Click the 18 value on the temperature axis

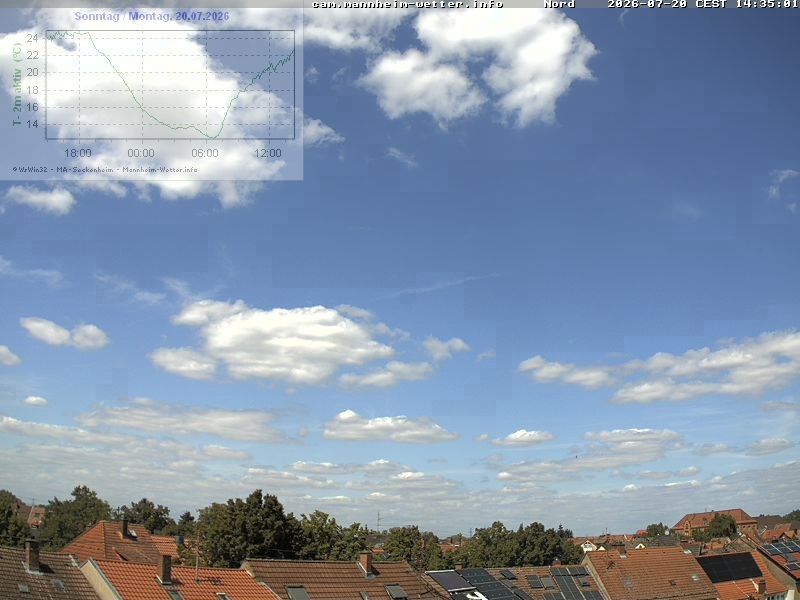33,90
